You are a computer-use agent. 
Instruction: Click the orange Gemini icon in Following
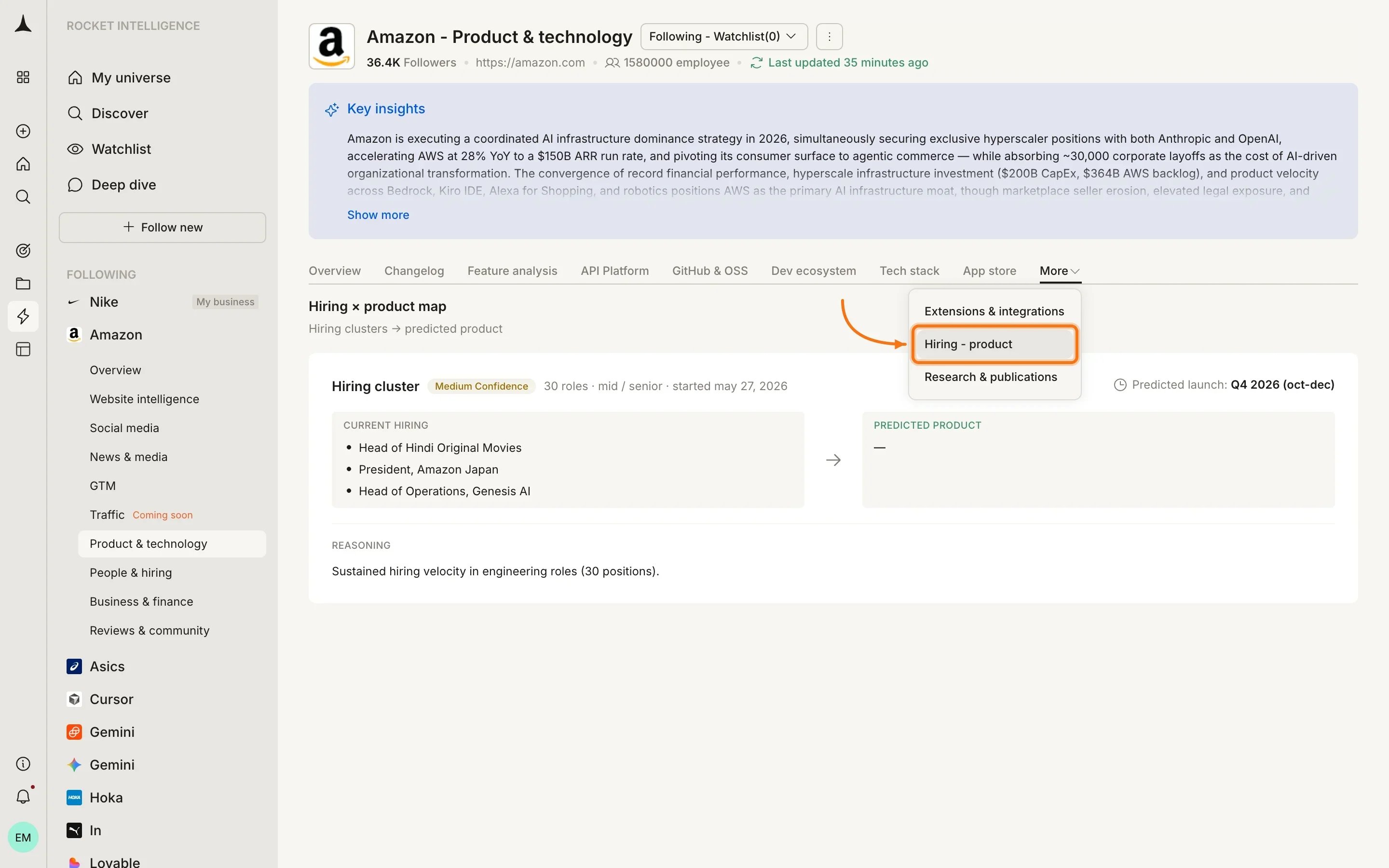pyautogui.click(x=74, y=732)
